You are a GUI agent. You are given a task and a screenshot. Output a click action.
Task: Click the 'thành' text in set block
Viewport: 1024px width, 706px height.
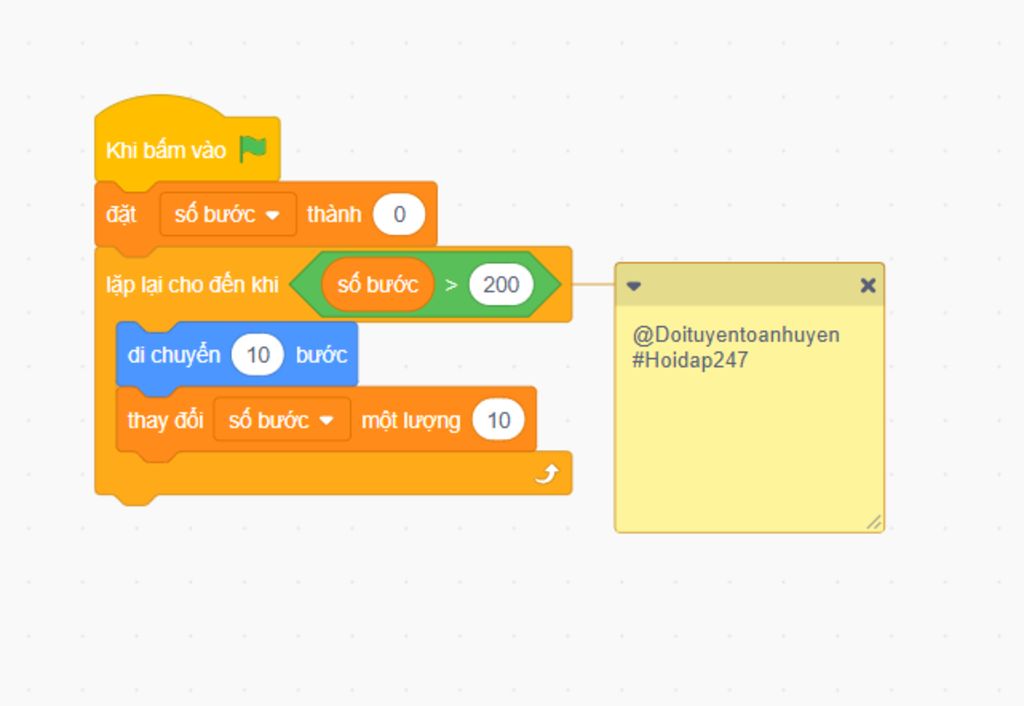click(334, 214)
